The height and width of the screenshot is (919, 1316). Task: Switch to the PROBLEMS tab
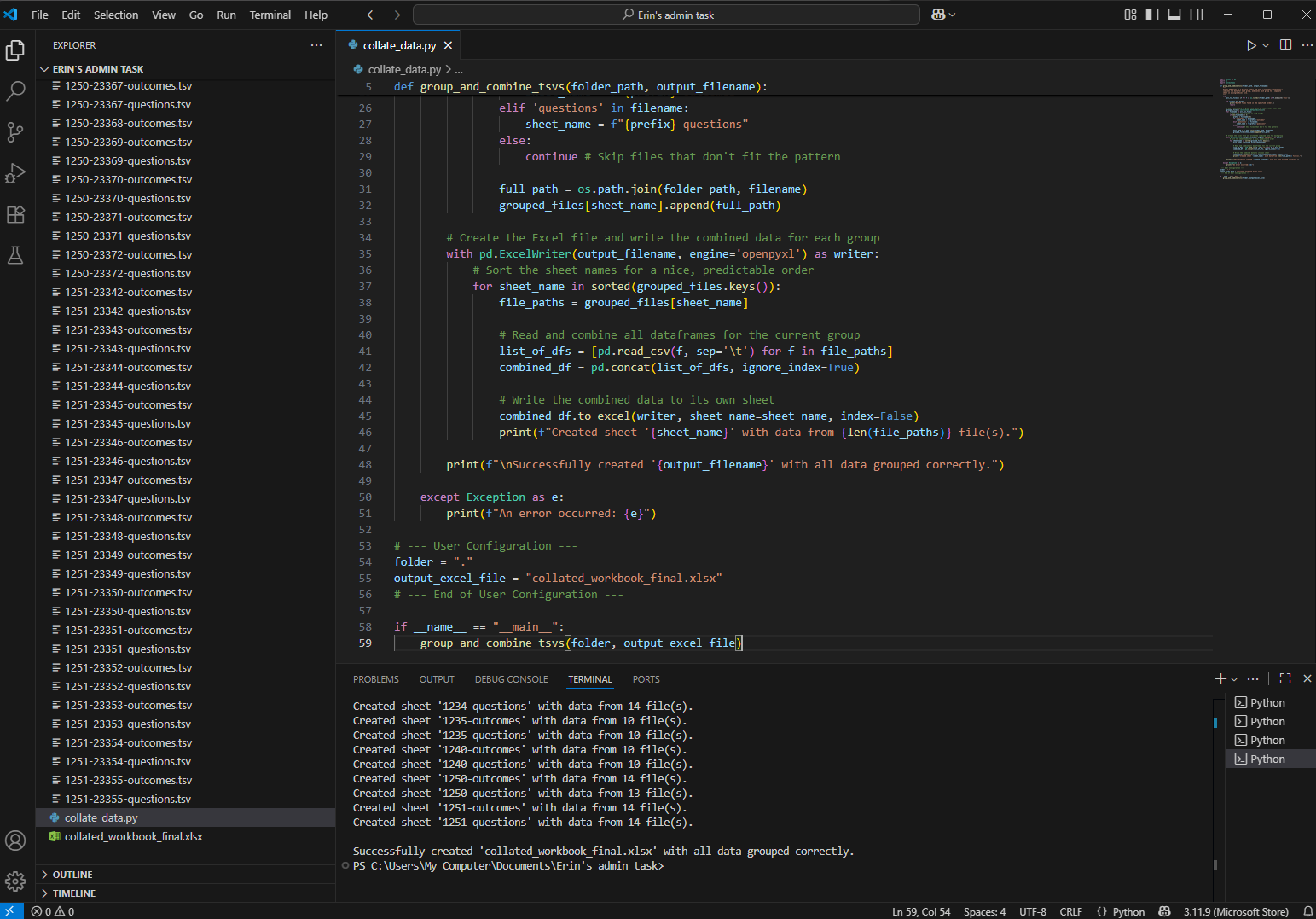tap(376, 679)
